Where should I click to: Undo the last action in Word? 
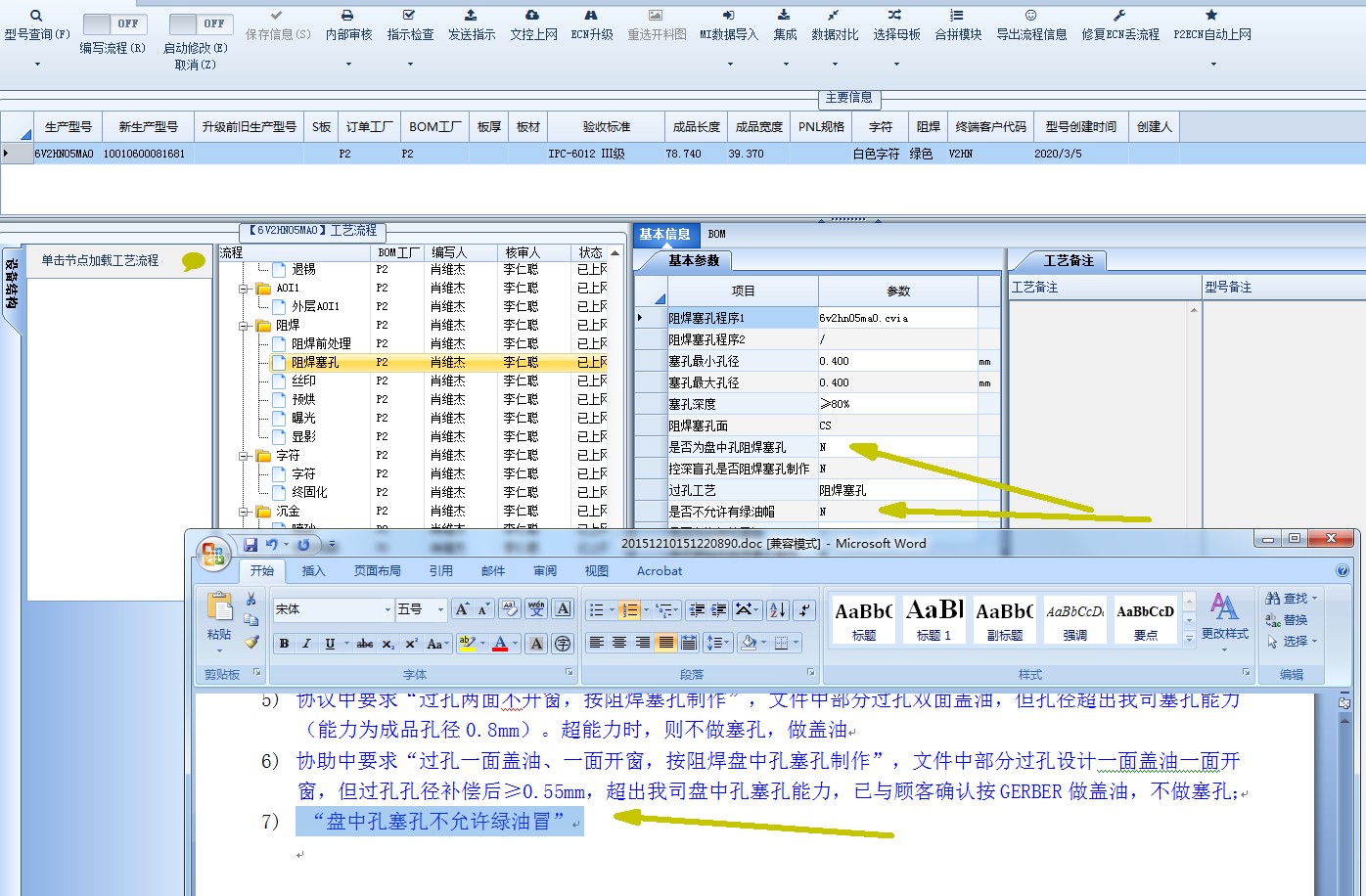tap(271, 544)
